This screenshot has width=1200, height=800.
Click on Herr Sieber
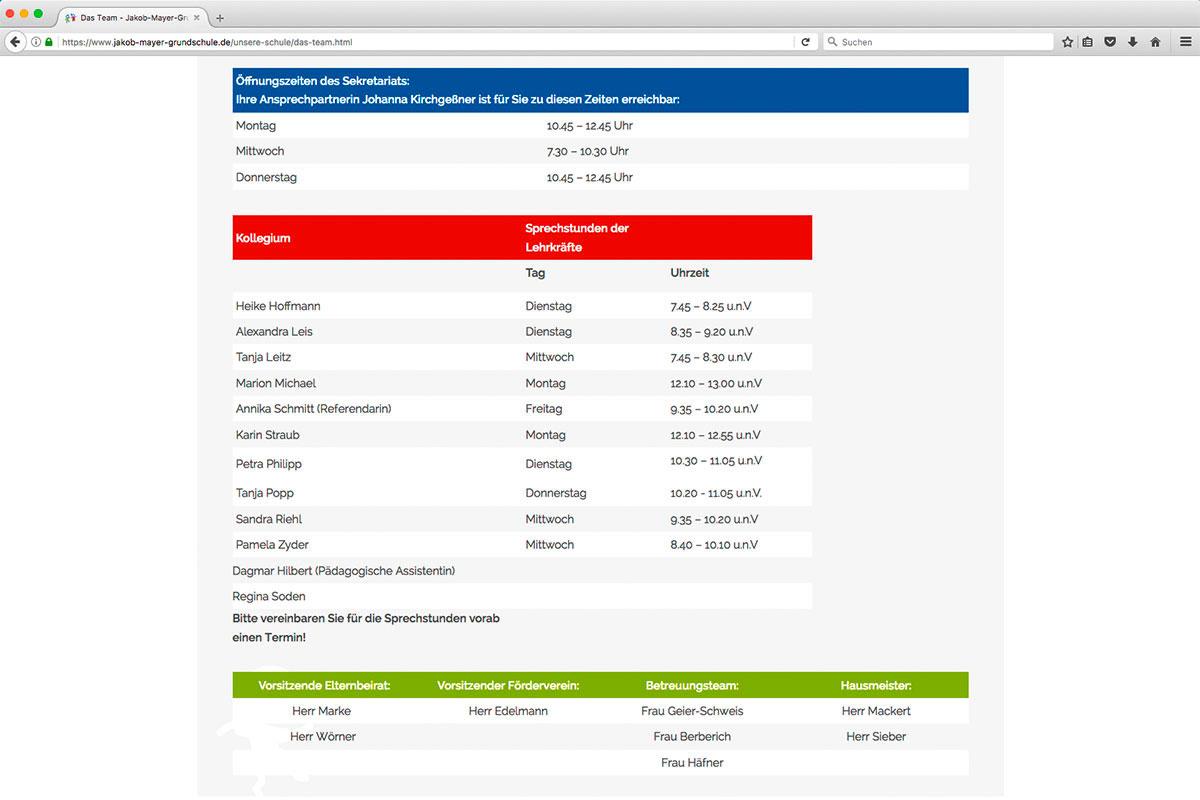[x=876, y=737]
